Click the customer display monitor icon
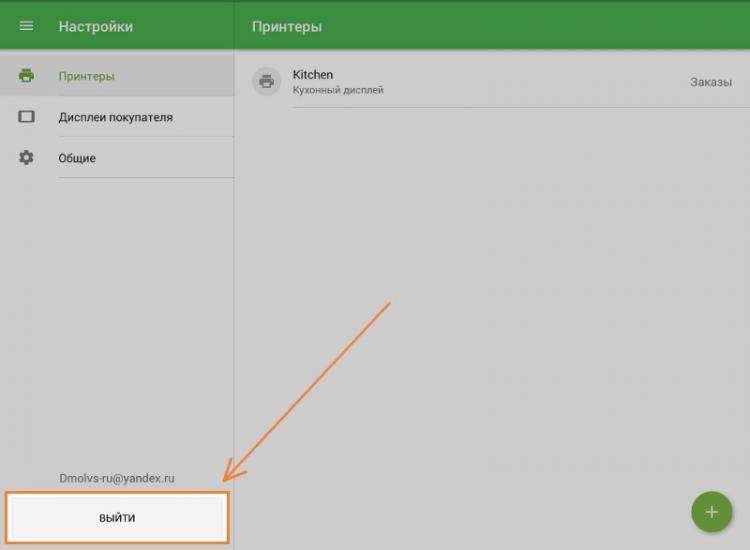The height and width of the screenshot is (550, 750). click(x=26, y=117)
